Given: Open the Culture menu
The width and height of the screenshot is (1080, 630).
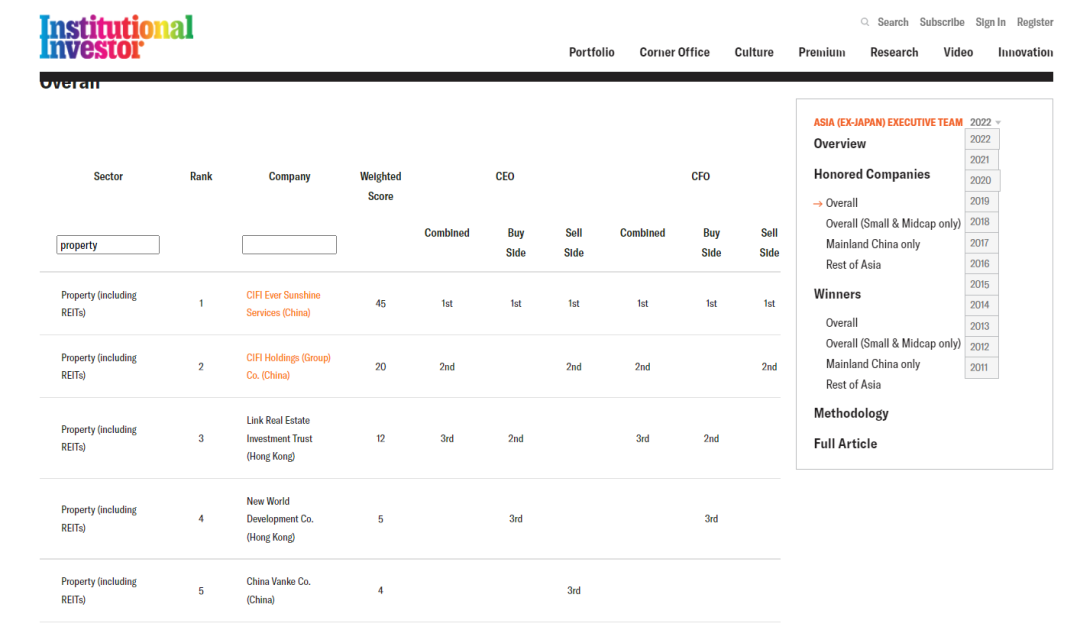Looking at the screenshot, I should [754, 52].
